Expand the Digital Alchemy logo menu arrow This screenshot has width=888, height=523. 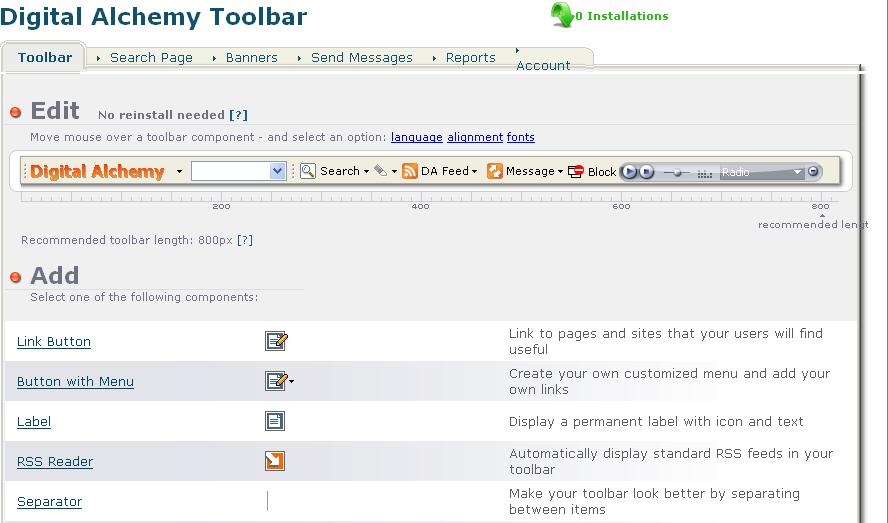coord(179,172)
